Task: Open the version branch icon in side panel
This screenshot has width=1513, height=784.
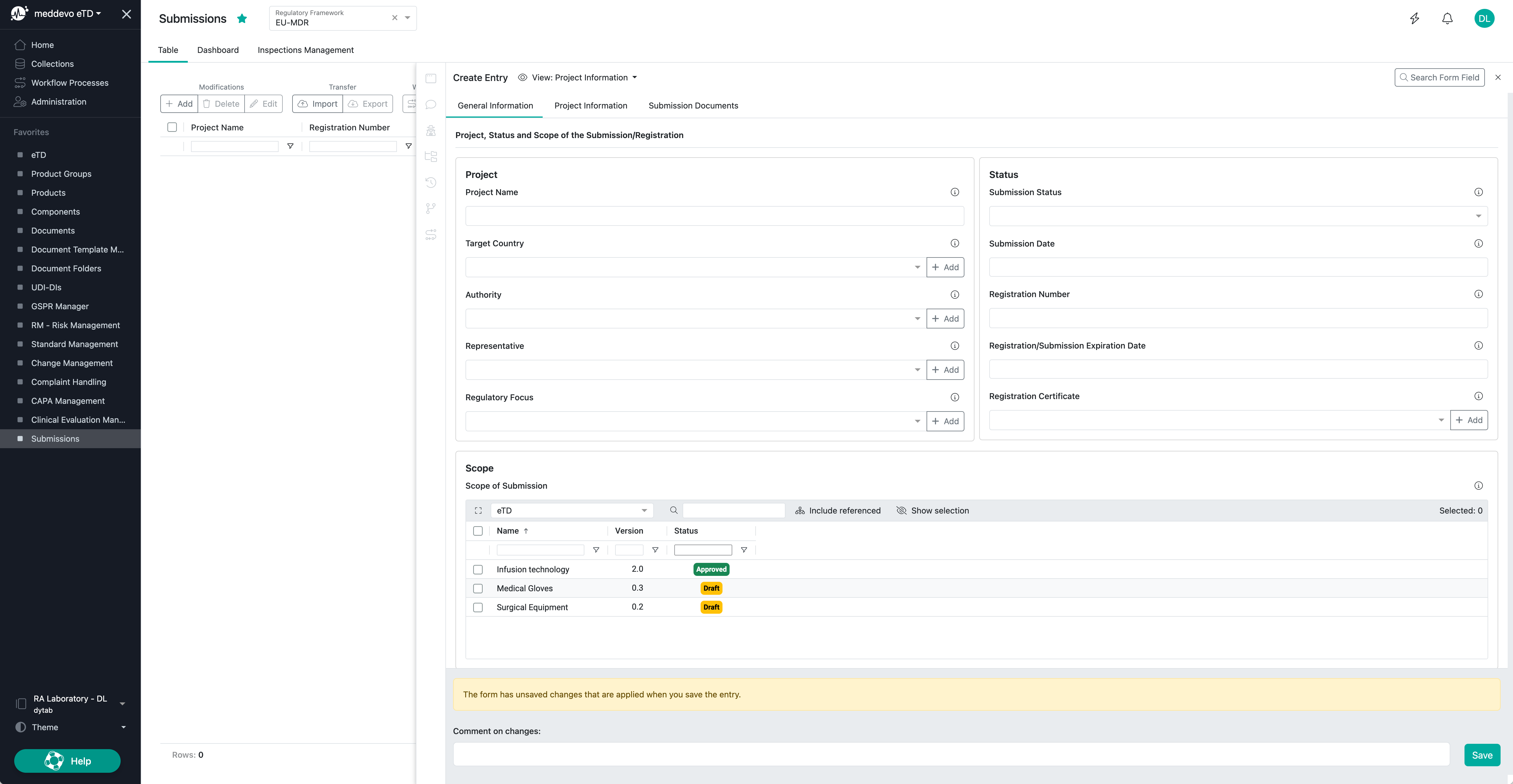Action: [x=431, y=208]
